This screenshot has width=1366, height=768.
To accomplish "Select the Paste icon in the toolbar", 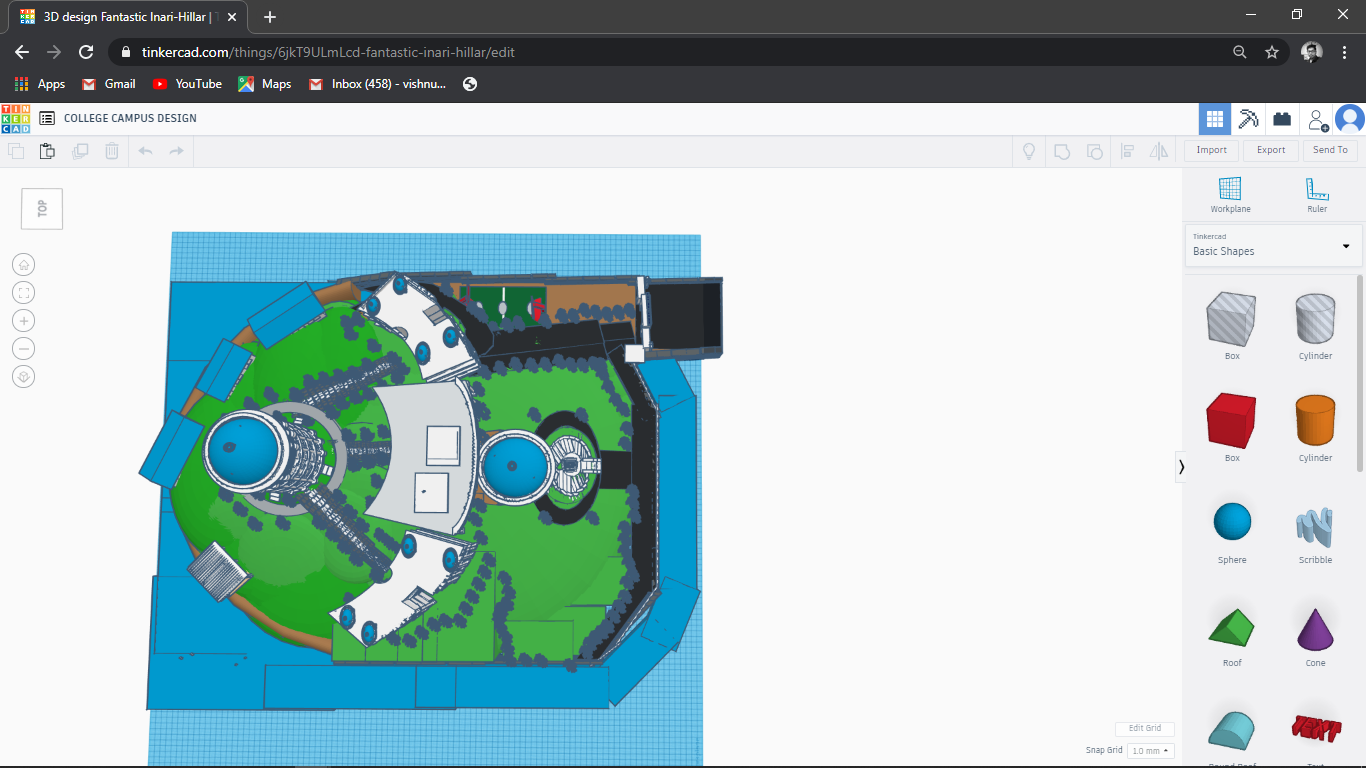I will tap(47, 151).
